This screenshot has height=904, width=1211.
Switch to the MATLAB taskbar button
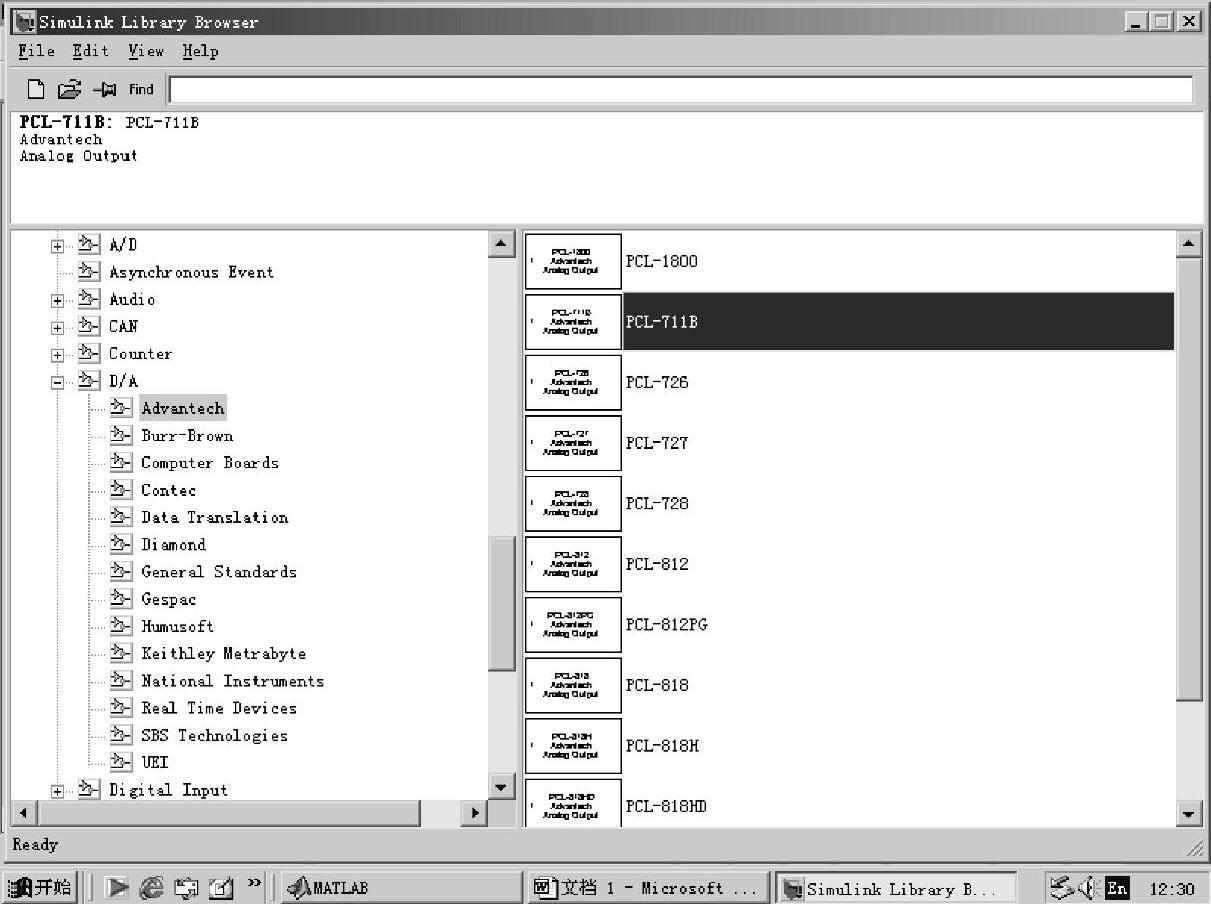click(400, 888)
